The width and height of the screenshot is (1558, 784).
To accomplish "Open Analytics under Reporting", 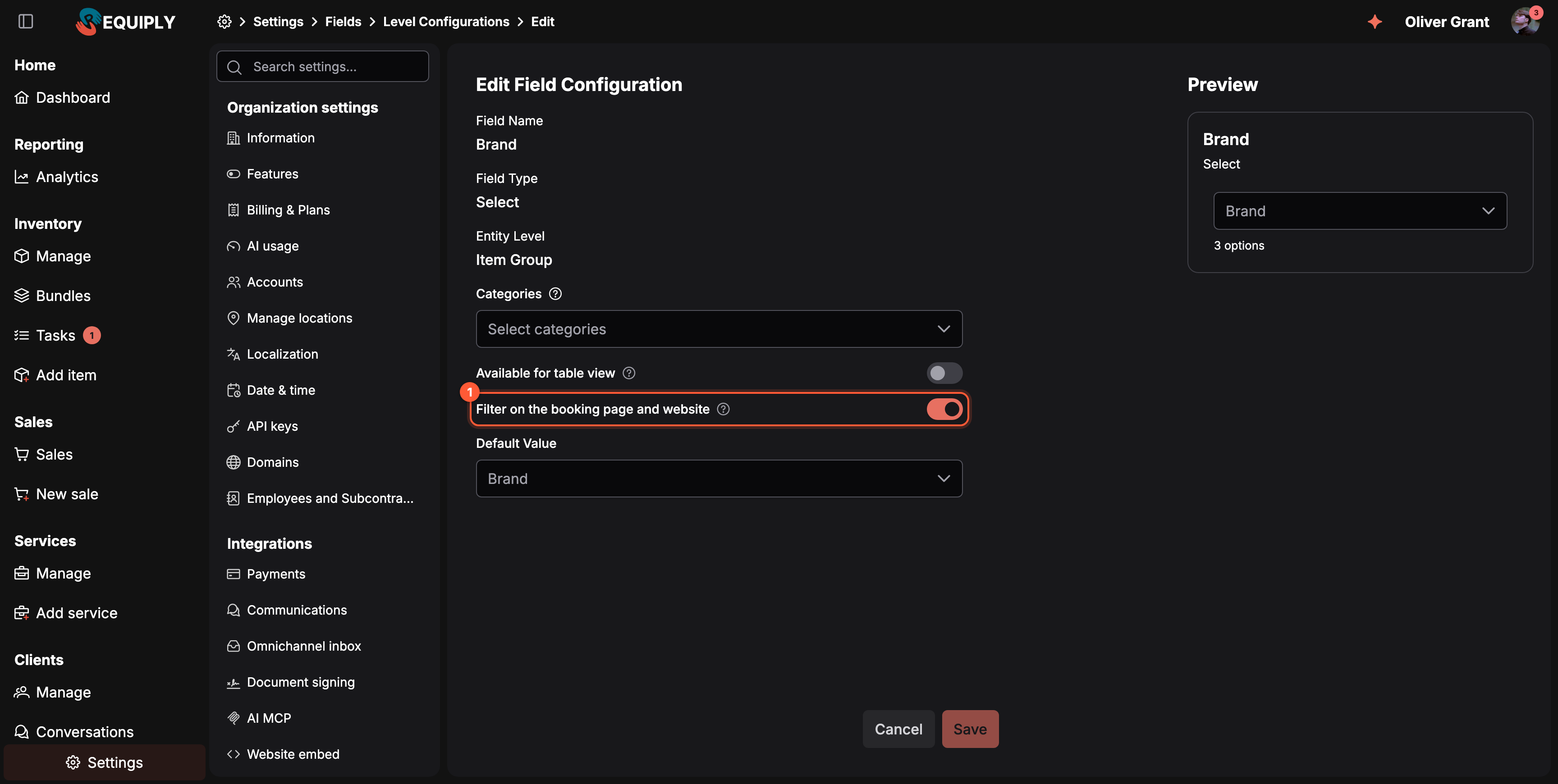I will pos(56,177).
